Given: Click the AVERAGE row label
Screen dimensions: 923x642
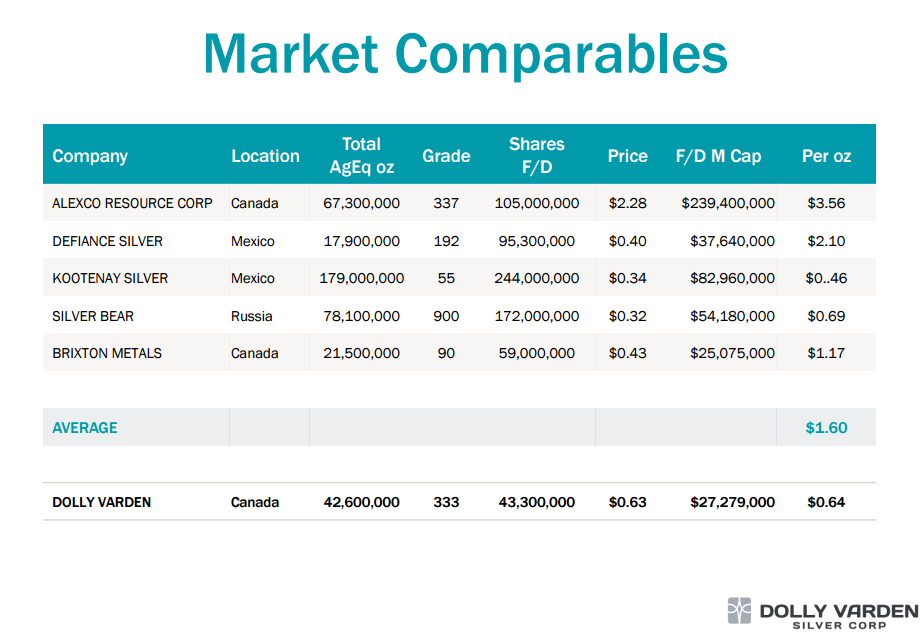Looking at the screenshot, I should [85, 428].
